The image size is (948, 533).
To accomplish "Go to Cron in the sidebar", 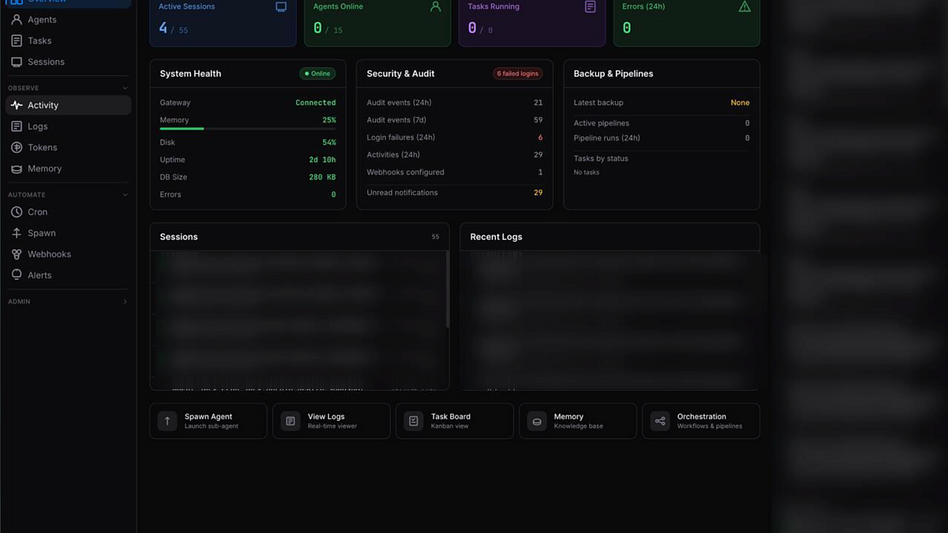I will click(68, 212).
